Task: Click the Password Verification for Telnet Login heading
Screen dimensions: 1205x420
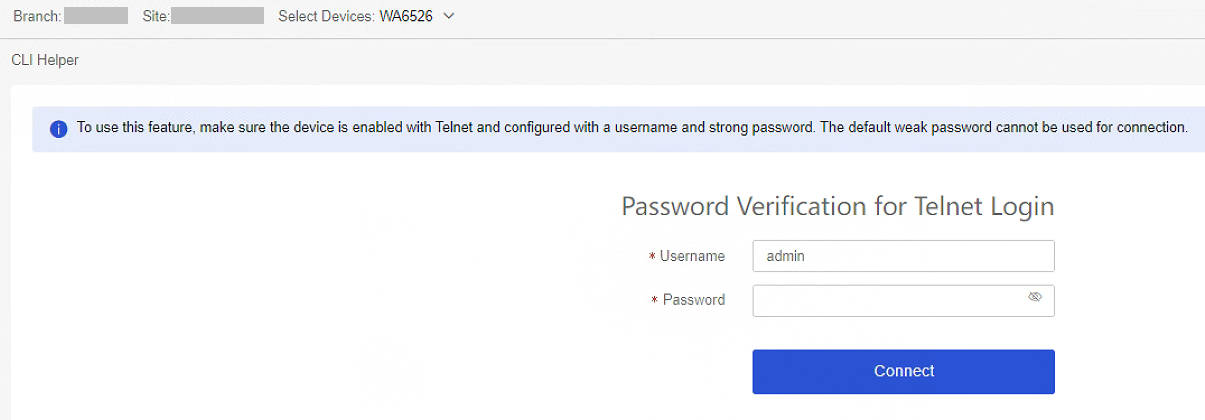Action: coord(838,206)
